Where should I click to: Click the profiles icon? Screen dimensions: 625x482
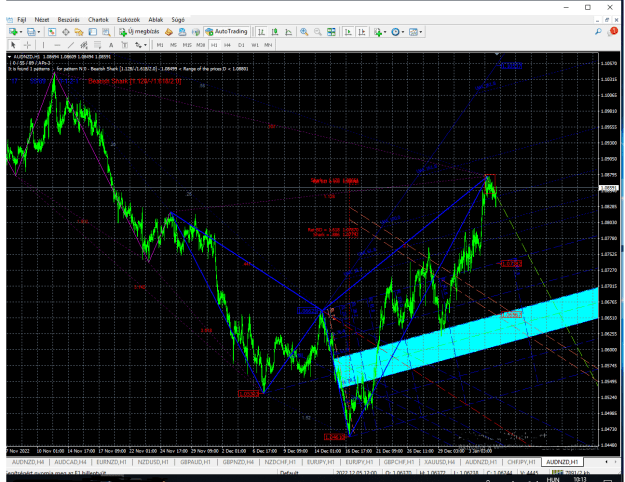click(x=31, y=32)
